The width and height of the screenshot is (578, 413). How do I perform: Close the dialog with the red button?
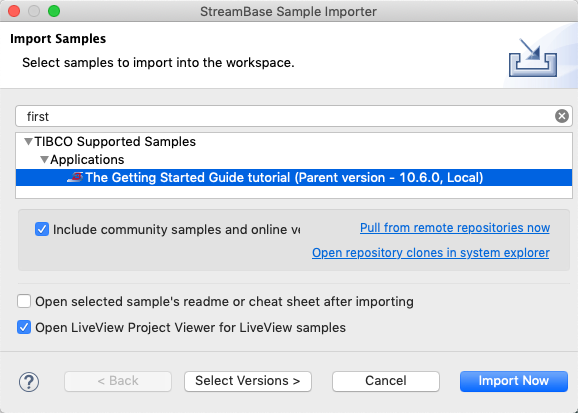[x=14, y=11]
